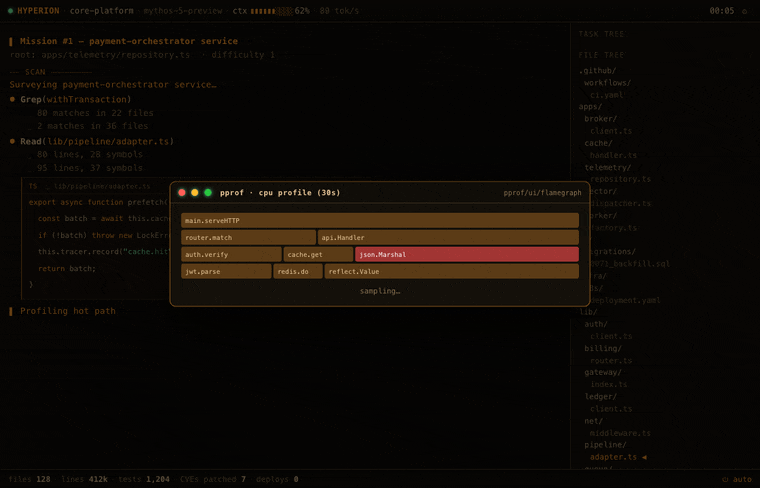Expand the ledger/ folder

(x=601, y=396)
